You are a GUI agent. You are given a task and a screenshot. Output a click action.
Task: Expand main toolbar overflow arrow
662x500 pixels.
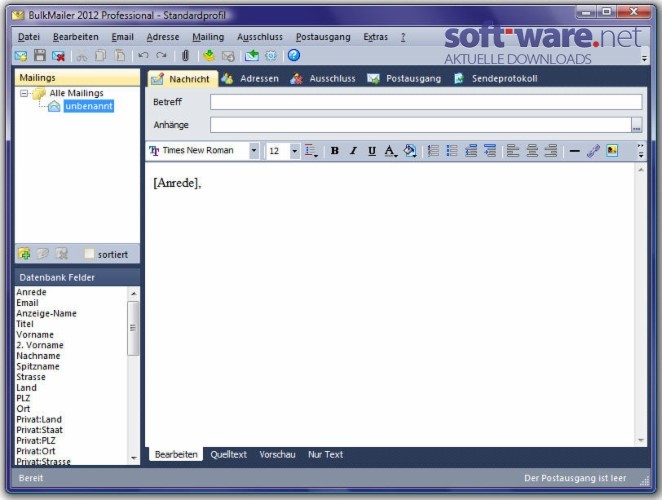(644, 59)
